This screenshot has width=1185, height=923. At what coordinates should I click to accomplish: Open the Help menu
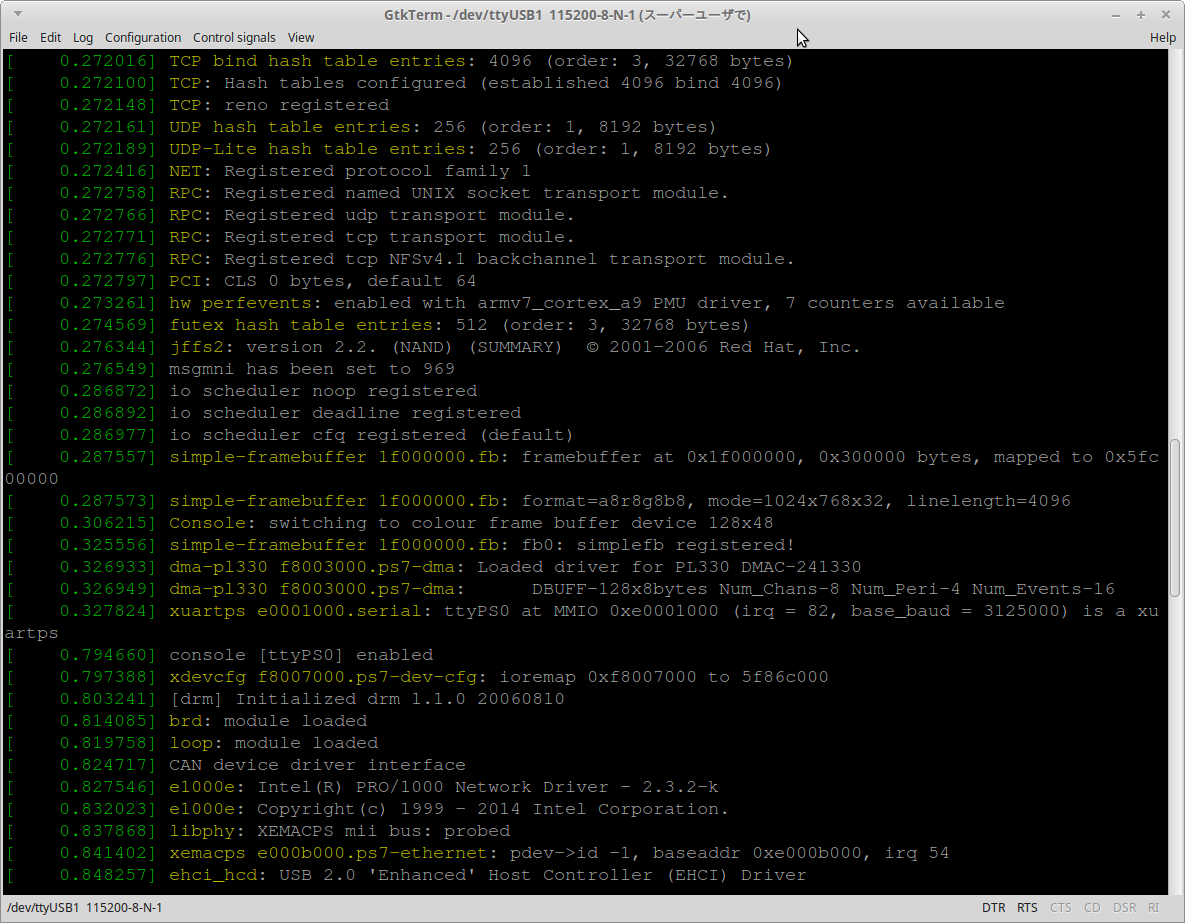1162,37
